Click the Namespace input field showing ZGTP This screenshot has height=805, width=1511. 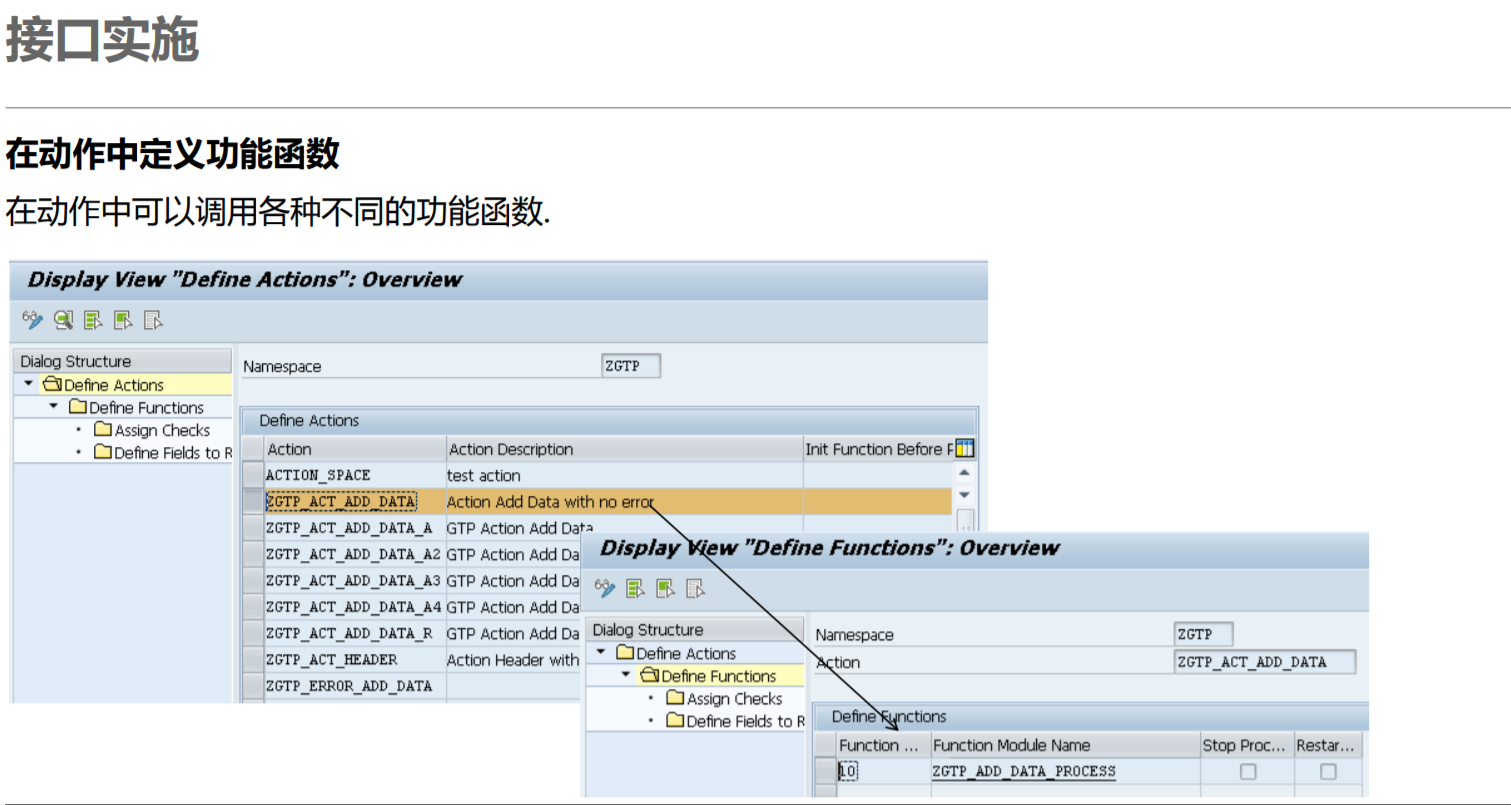632,365
